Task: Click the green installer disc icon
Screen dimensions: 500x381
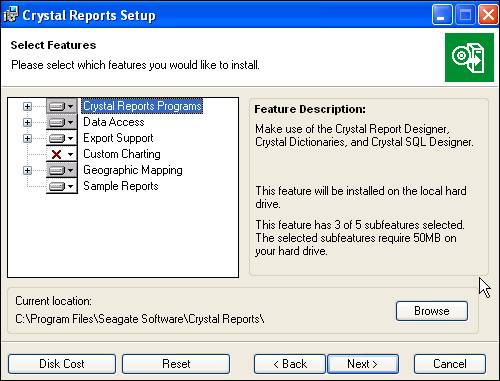Action: tap(469, 57)
